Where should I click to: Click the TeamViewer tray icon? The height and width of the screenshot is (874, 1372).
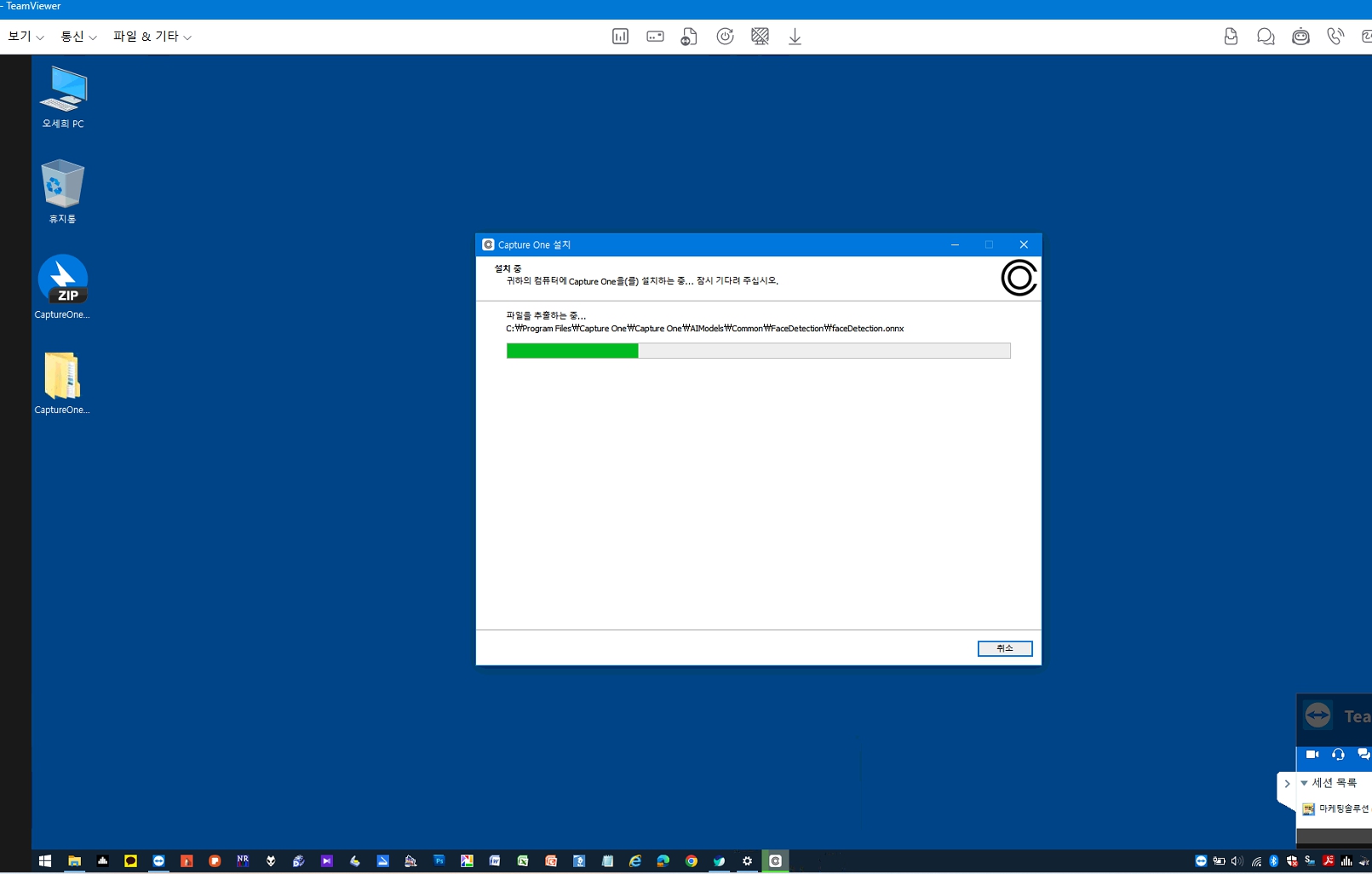point(1201,861)
